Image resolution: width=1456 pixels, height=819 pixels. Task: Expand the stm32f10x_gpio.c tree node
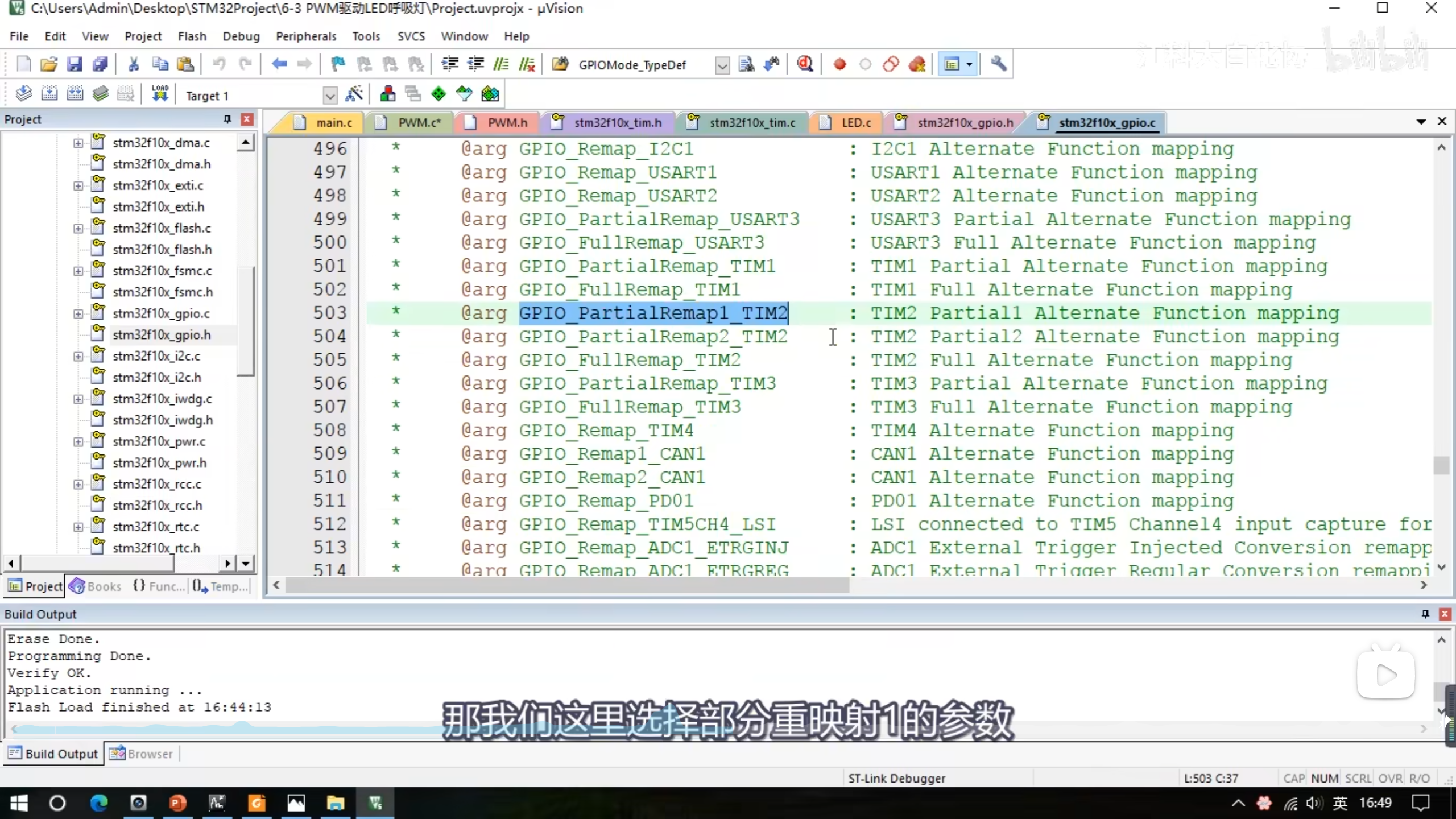click(x=78, y=313)
